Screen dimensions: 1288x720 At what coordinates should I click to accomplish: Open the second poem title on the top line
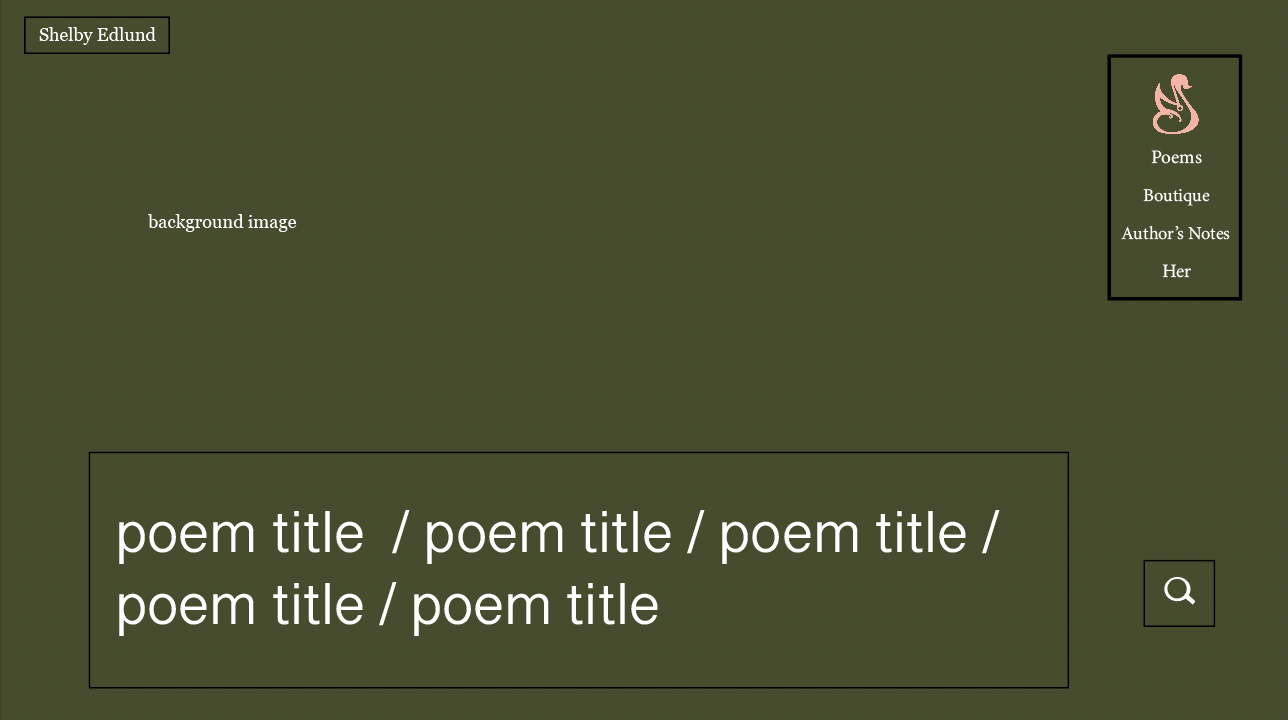pyautogui.click(x=548, y=533)
